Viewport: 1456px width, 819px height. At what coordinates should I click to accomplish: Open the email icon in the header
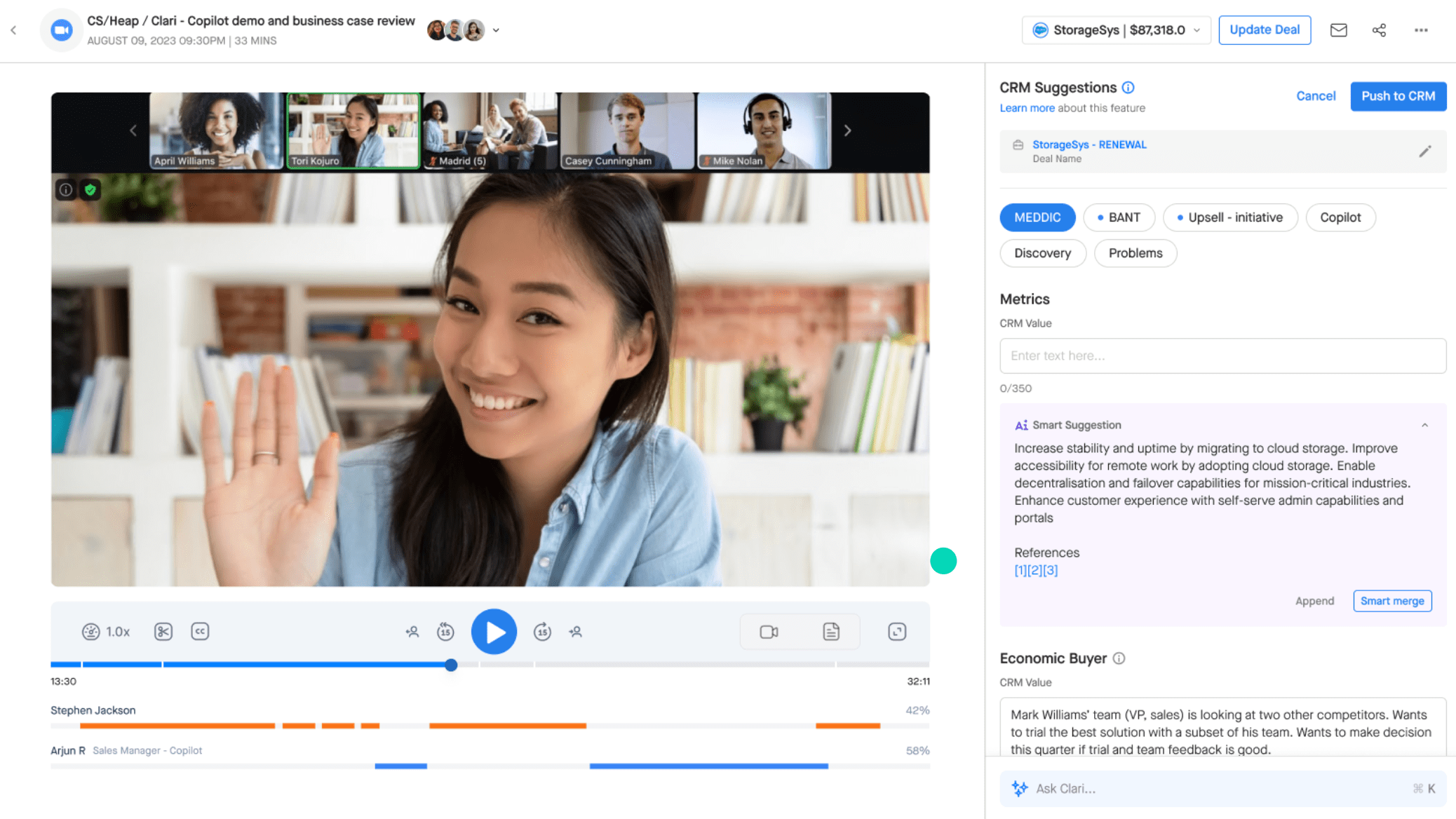pos(1338,29)
